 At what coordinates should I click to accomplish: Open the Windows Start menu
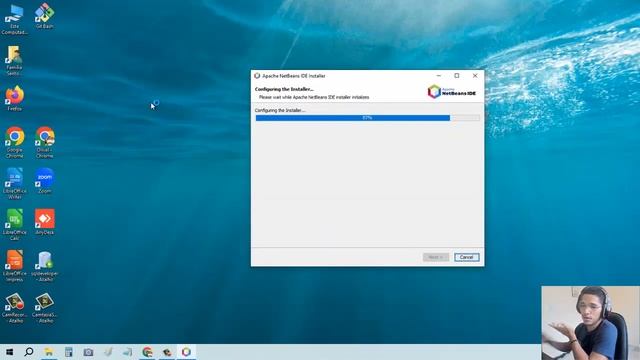click(x=9, y=352)
